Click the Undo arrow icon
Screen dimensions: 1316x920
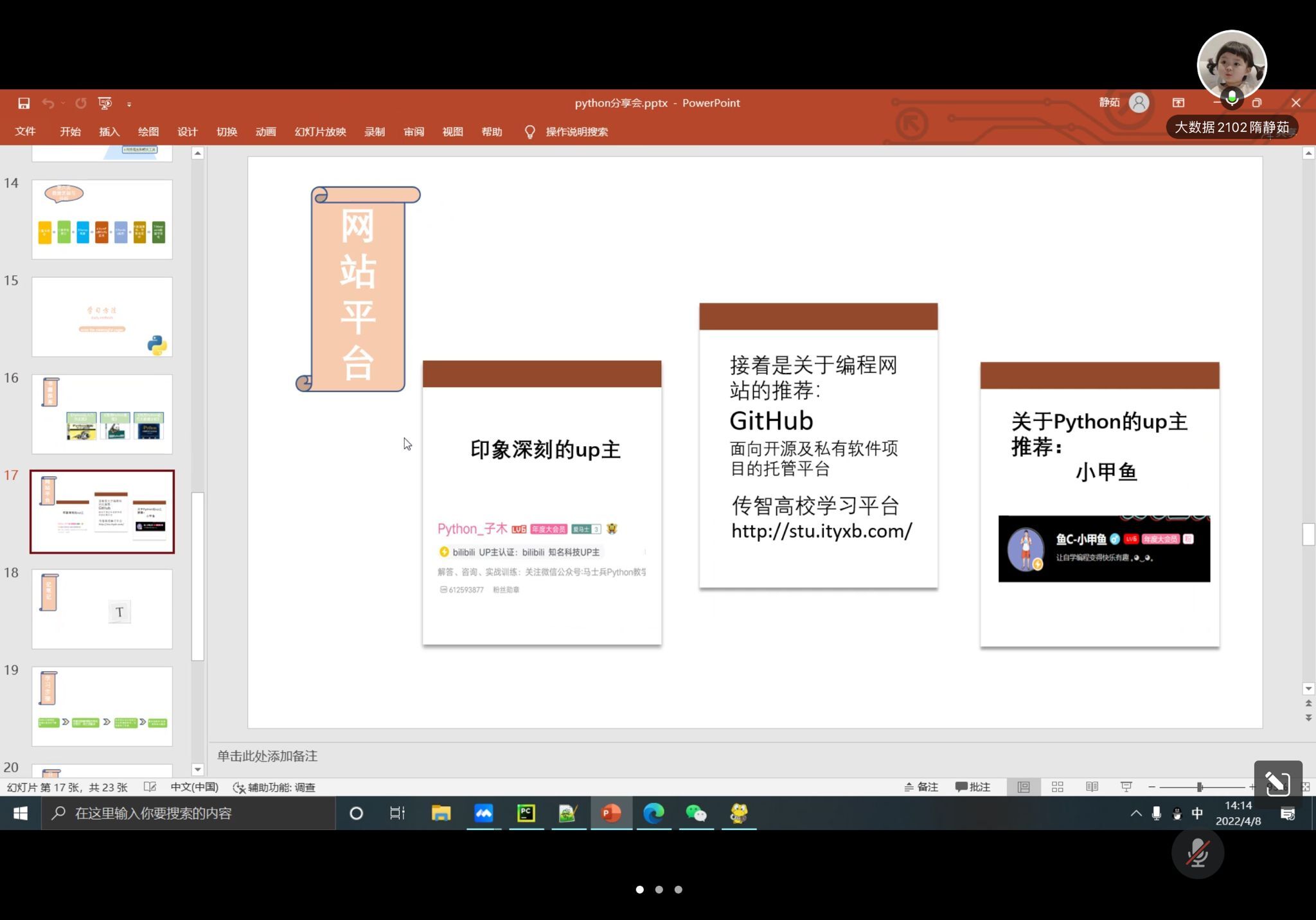tap(48, 103)
